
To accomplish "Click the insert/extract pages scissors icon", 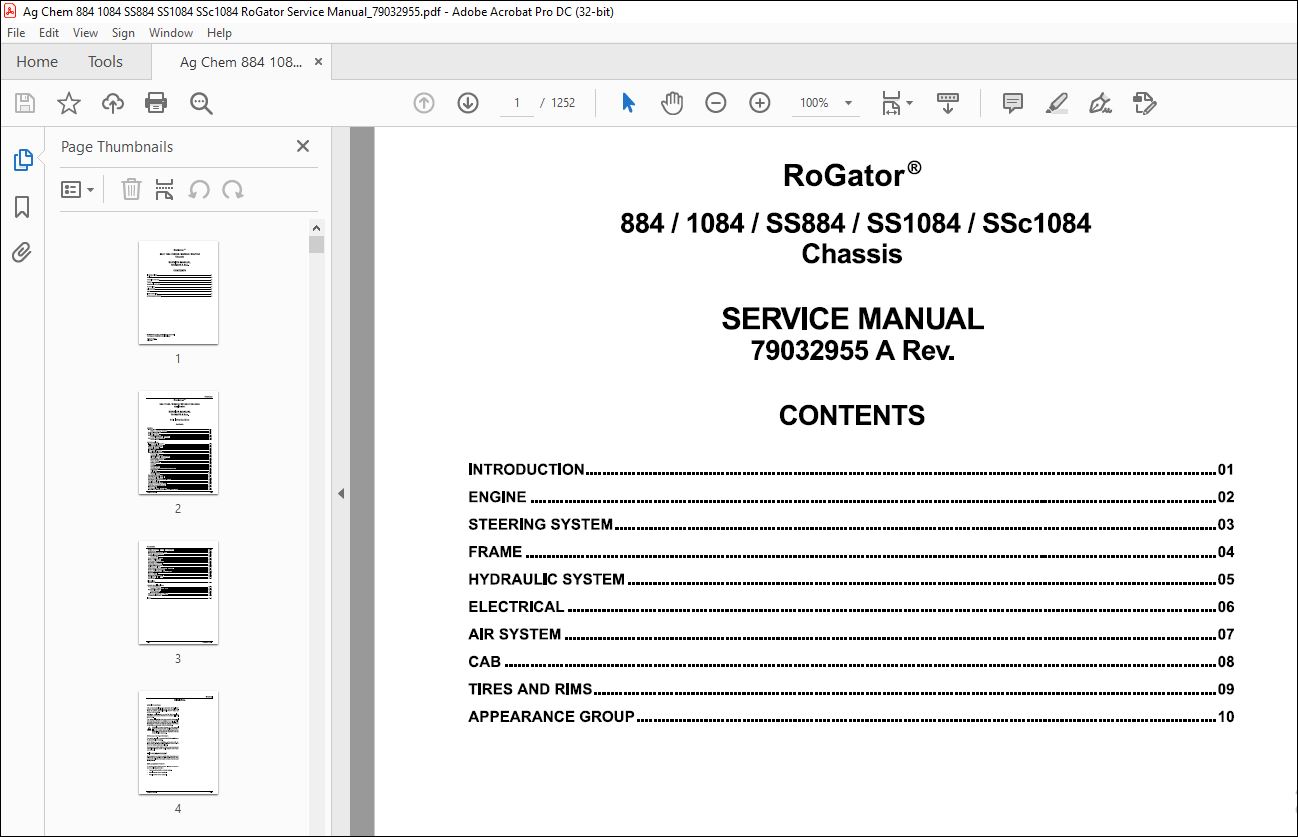I will coord(165,190).
